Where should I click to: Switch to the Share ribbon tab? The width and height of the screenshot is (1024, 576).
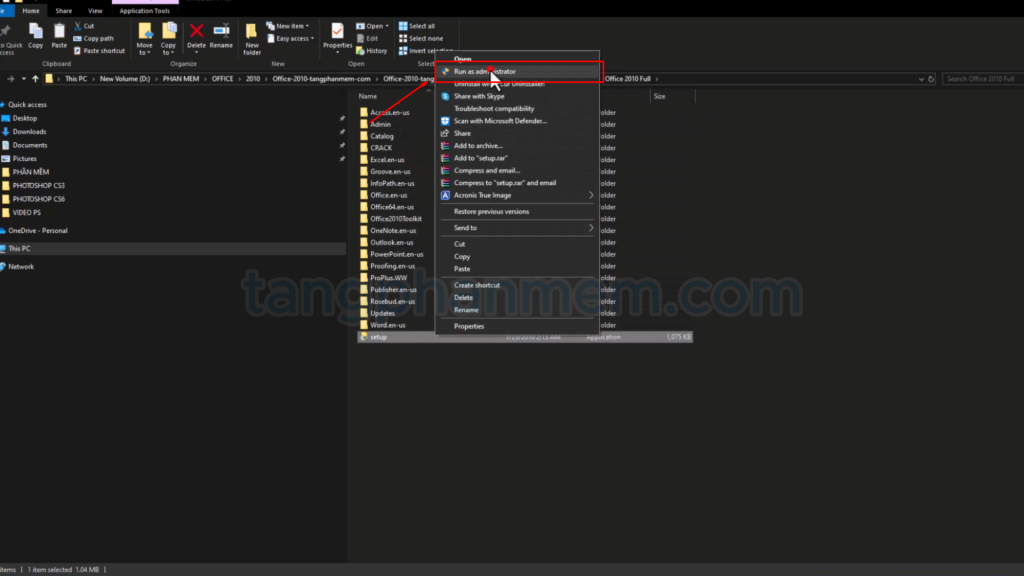pos(63,10)
